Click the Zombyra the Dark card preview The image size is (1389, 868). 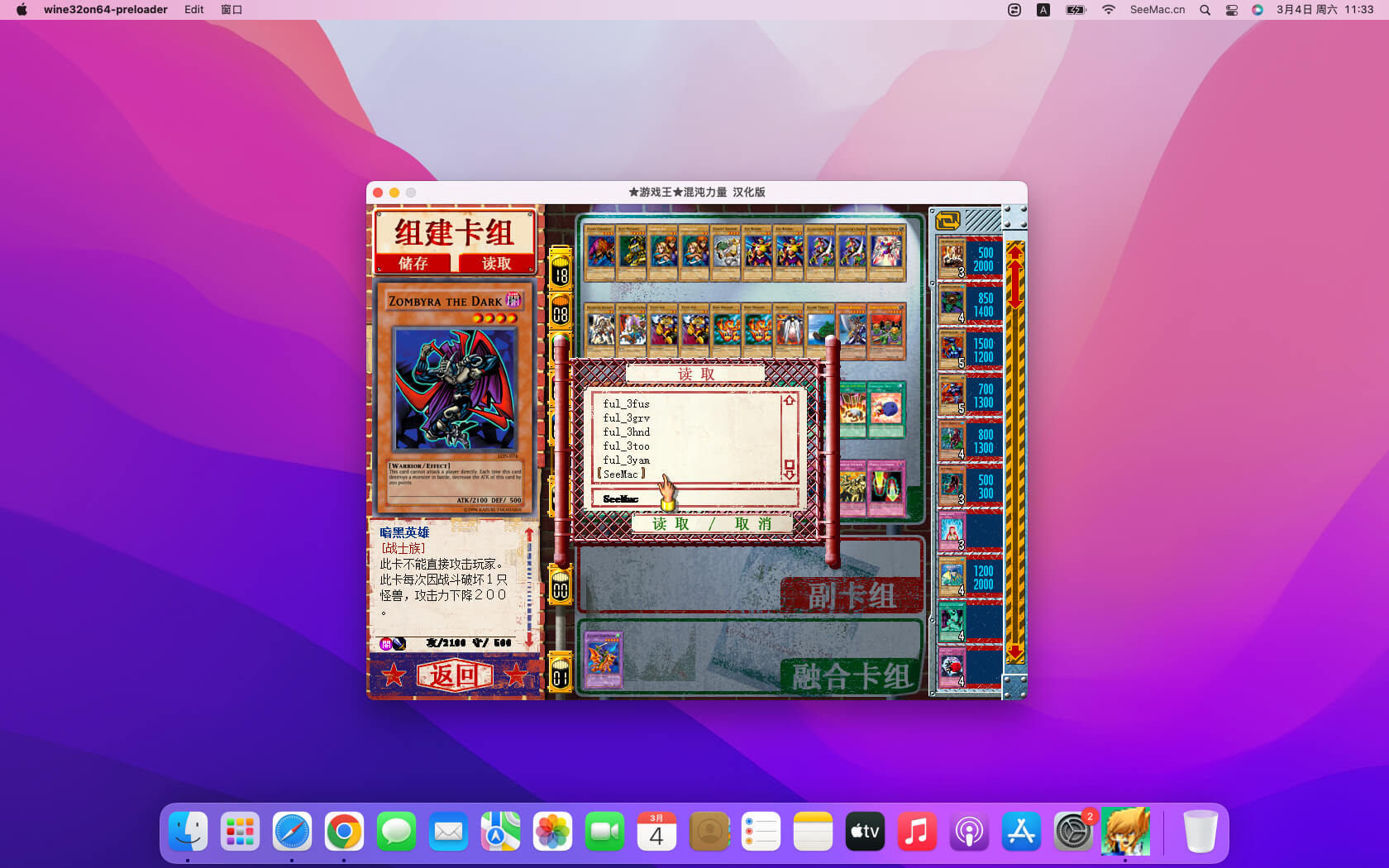coord(454,401)
